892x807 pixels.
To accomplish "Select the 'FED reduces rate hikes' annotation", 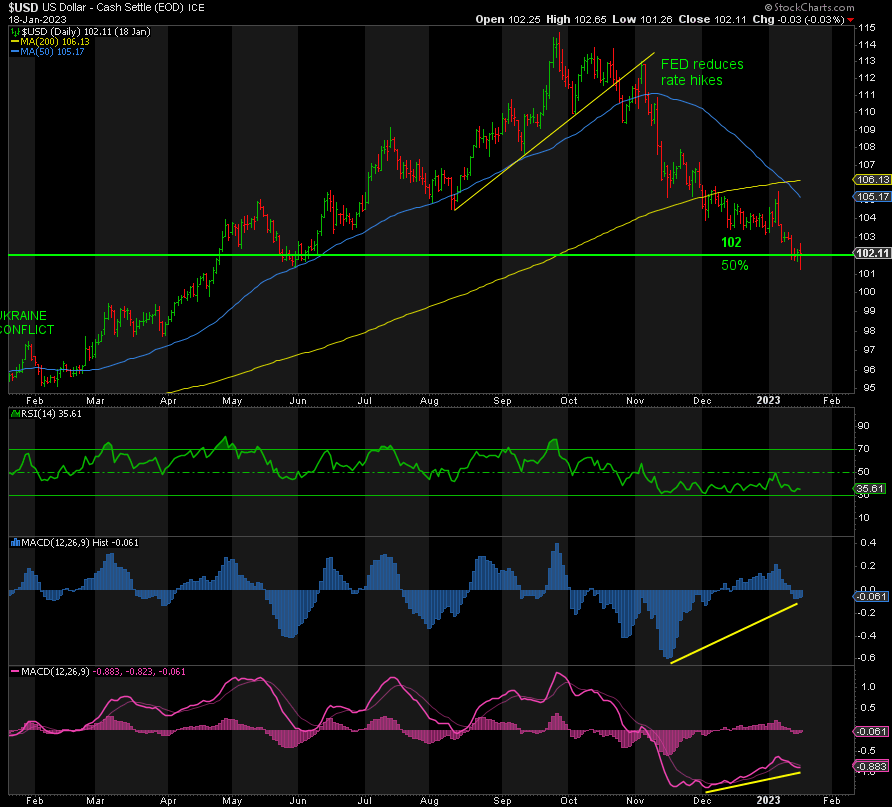I will [x=702, y=72].
